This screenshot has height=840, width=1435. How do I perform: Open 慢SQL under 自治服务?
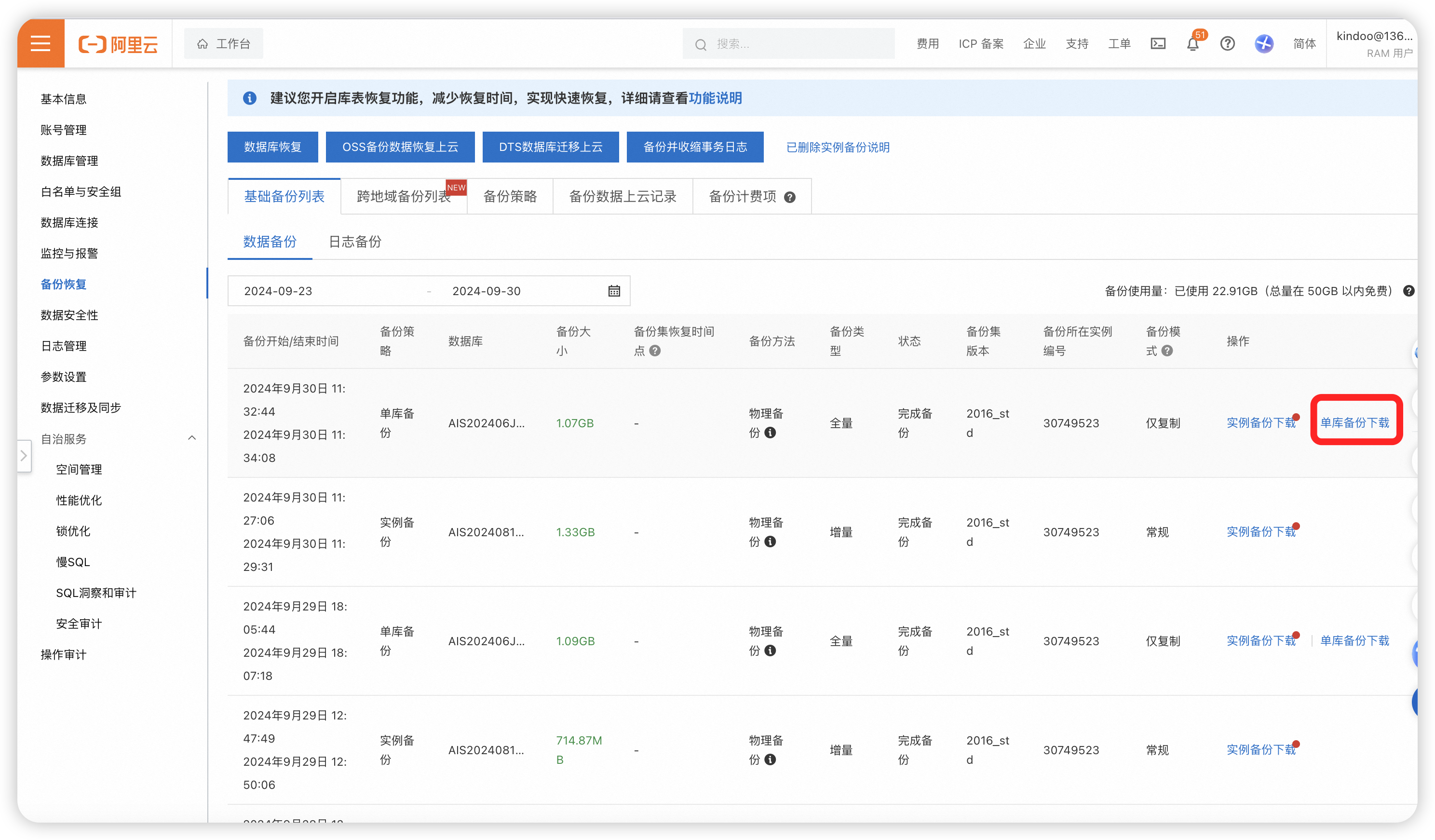pos(73,562)
